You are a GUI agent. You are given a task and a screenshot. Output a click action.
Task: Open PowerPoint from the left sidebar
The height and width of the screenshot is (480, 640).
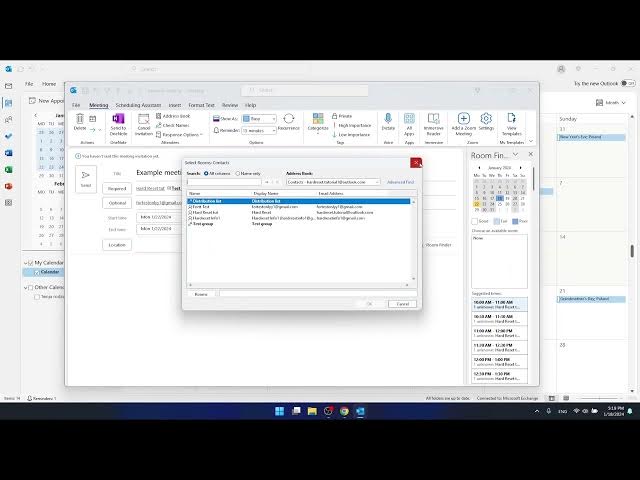[9, 187]
